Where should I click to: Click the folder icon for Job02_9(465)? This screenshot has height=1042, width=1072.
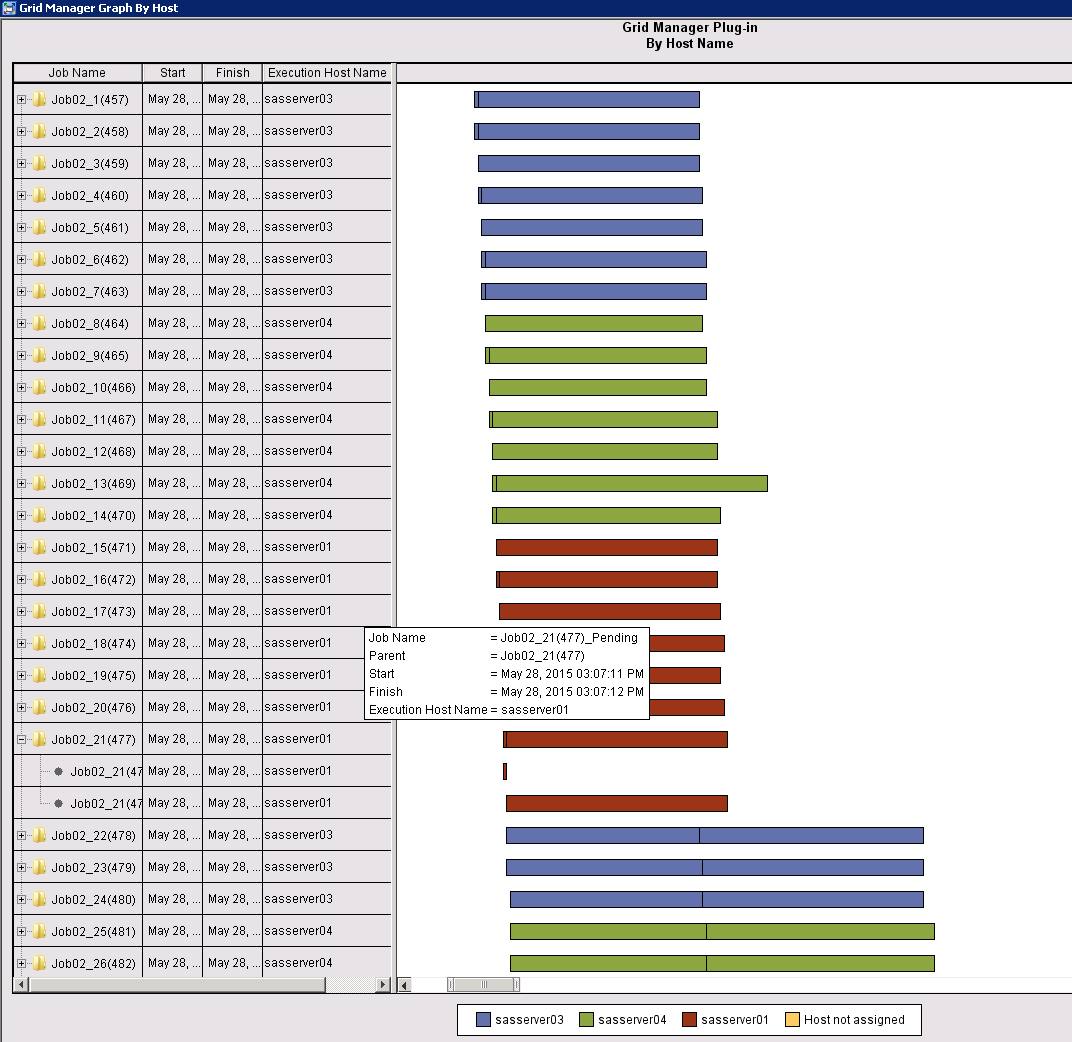[x=40, y=356]
